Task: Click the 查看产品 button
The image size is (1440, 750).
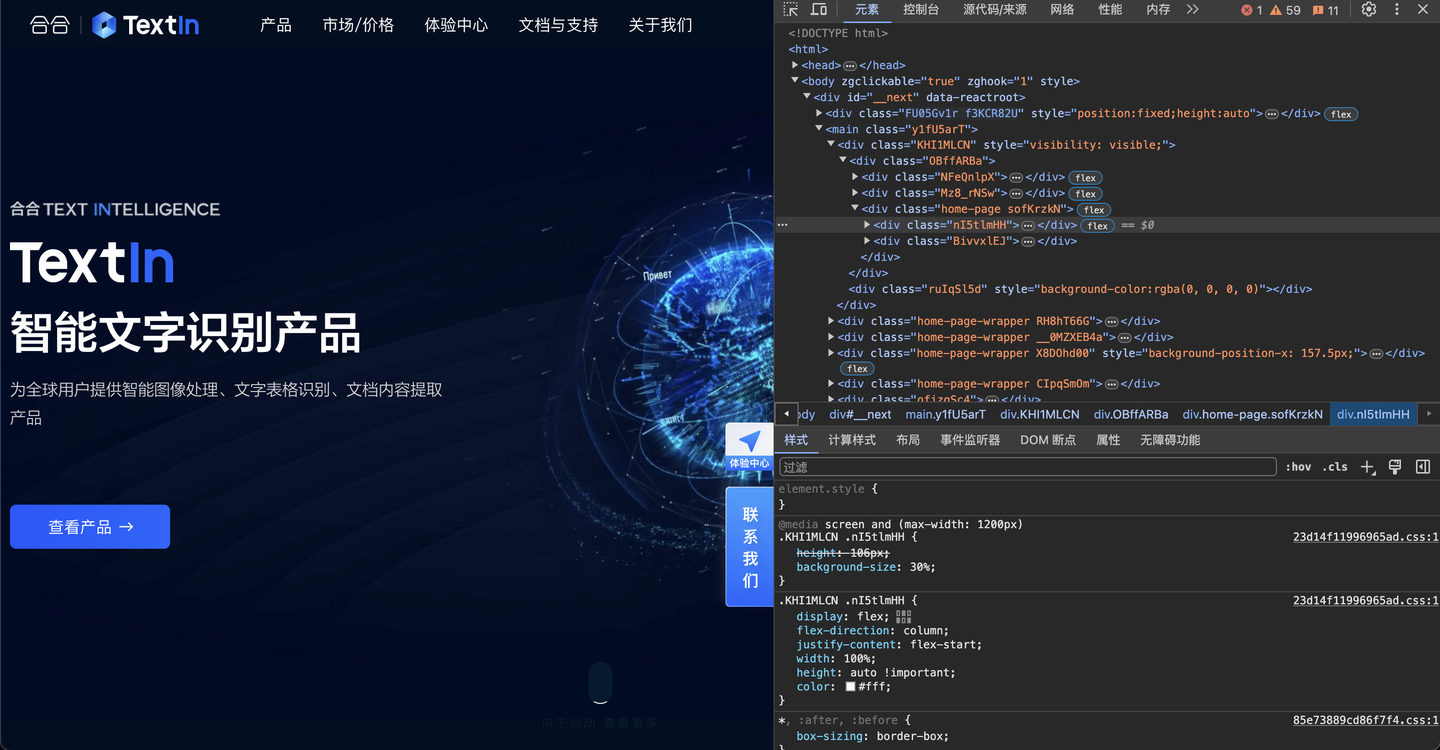Action: point(90,527)
